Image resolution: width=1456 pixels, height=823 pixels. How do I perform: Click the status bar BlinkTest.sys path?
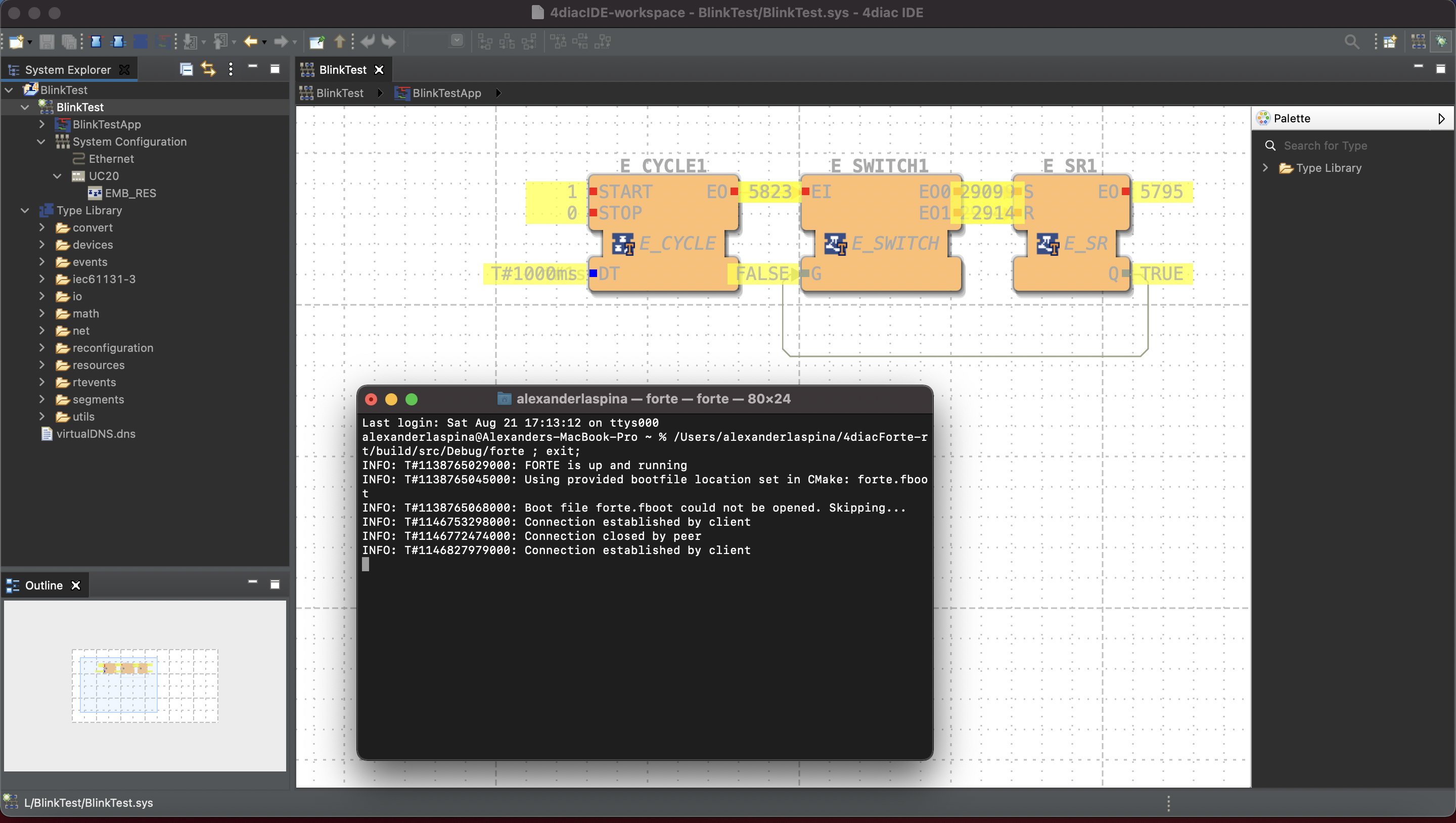[x=88, y=802]
